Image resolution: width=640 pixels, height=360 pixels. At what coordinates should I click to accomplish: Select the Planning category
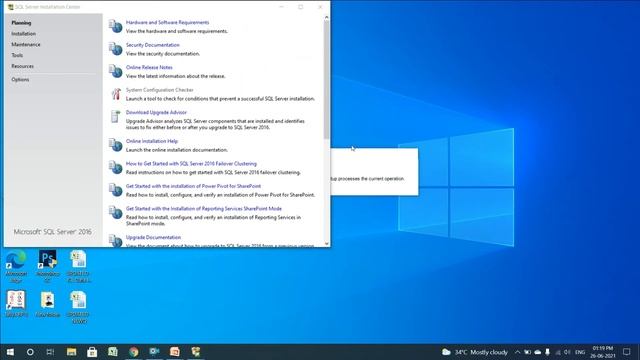pos(21,23)
